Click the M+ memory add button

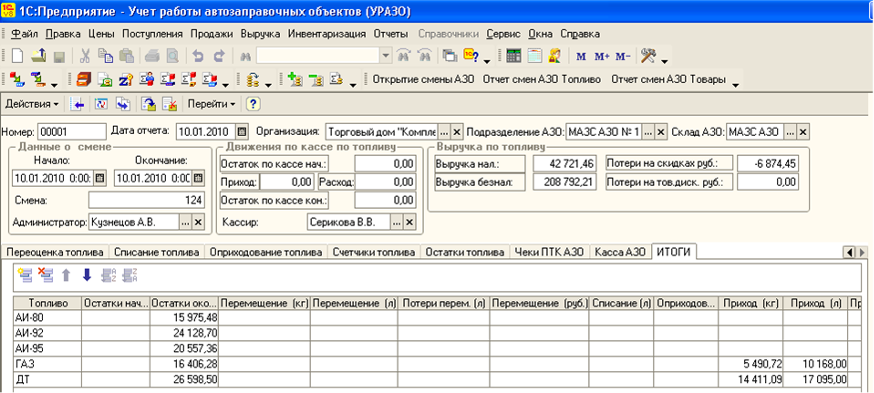[x=602, y=56]
